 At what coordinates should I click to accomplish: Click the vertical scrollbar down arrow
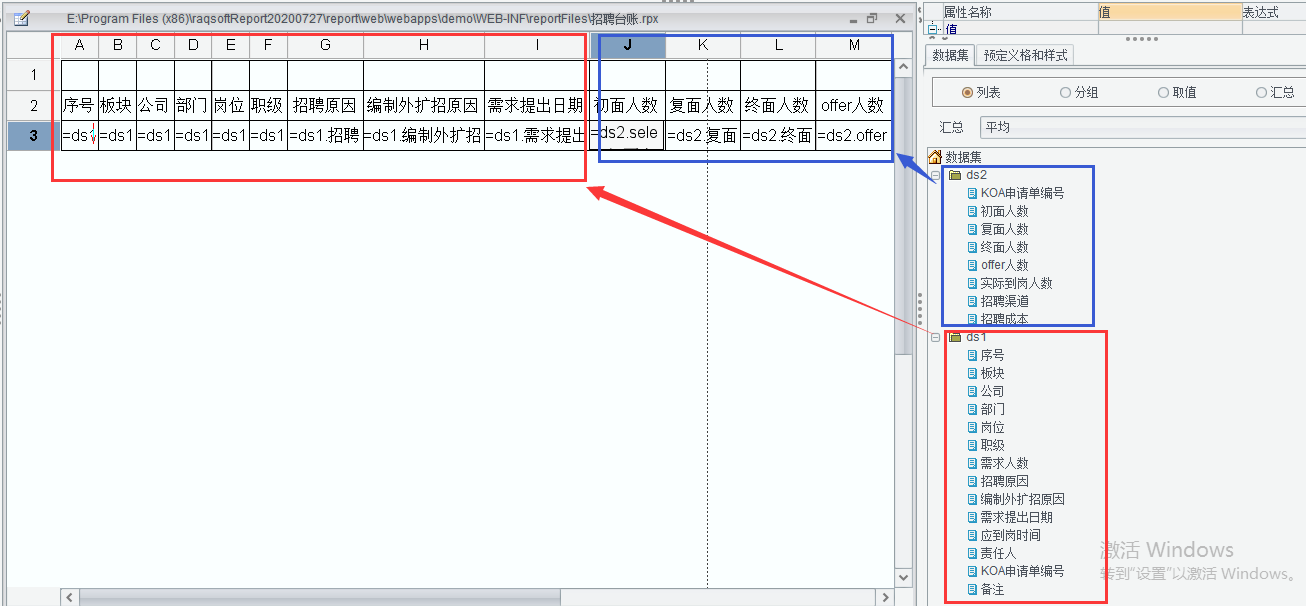(x=904, y=578)
